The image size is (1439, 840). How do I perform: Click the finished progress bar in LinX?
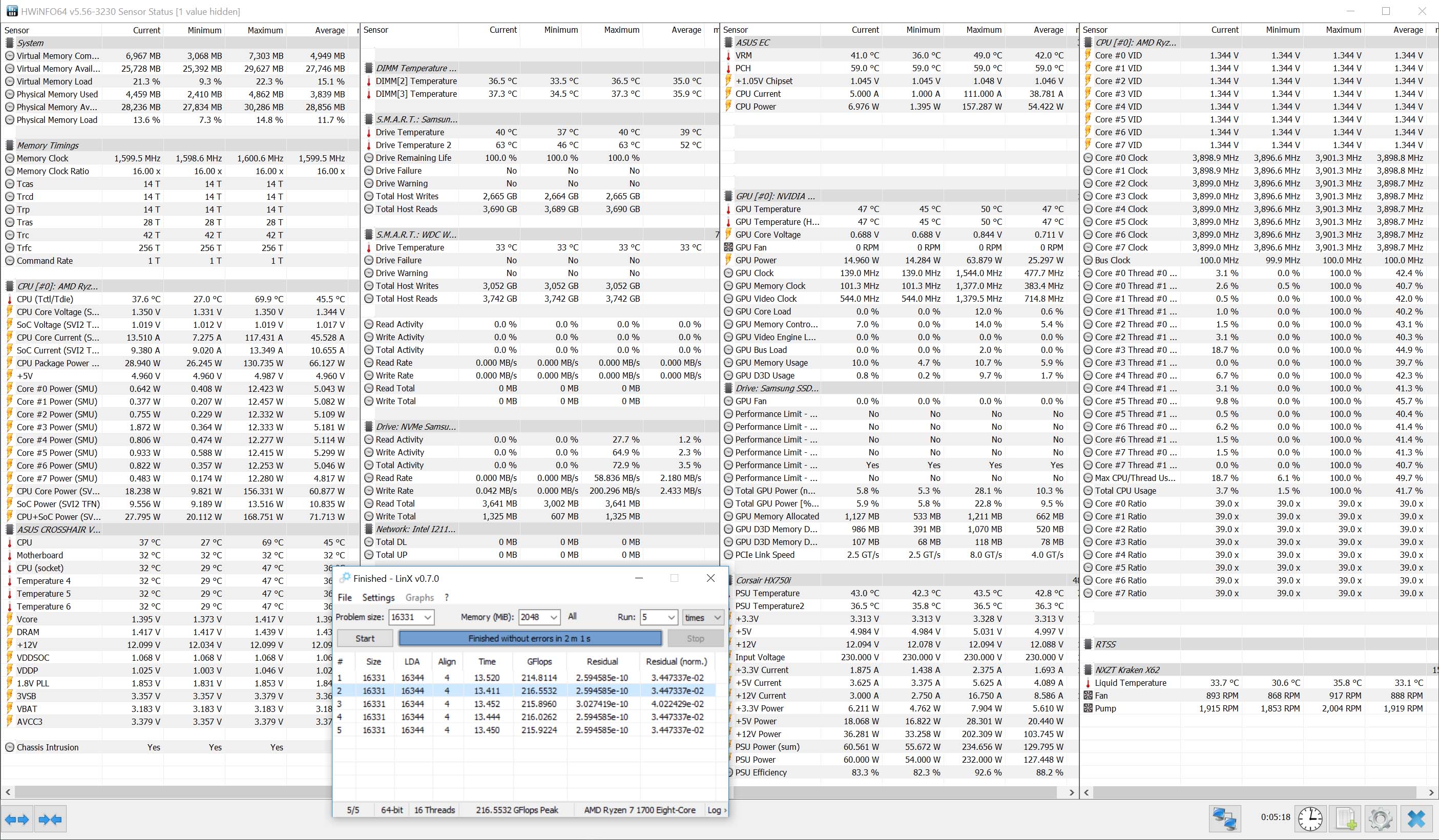(529, 638)
